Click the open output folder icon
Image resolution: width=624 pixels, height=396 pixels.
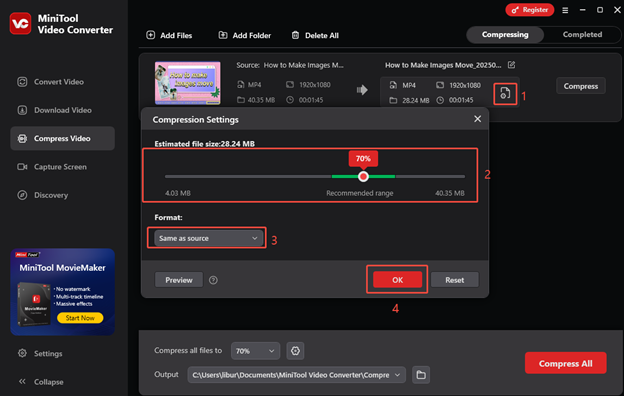(421, 375)
